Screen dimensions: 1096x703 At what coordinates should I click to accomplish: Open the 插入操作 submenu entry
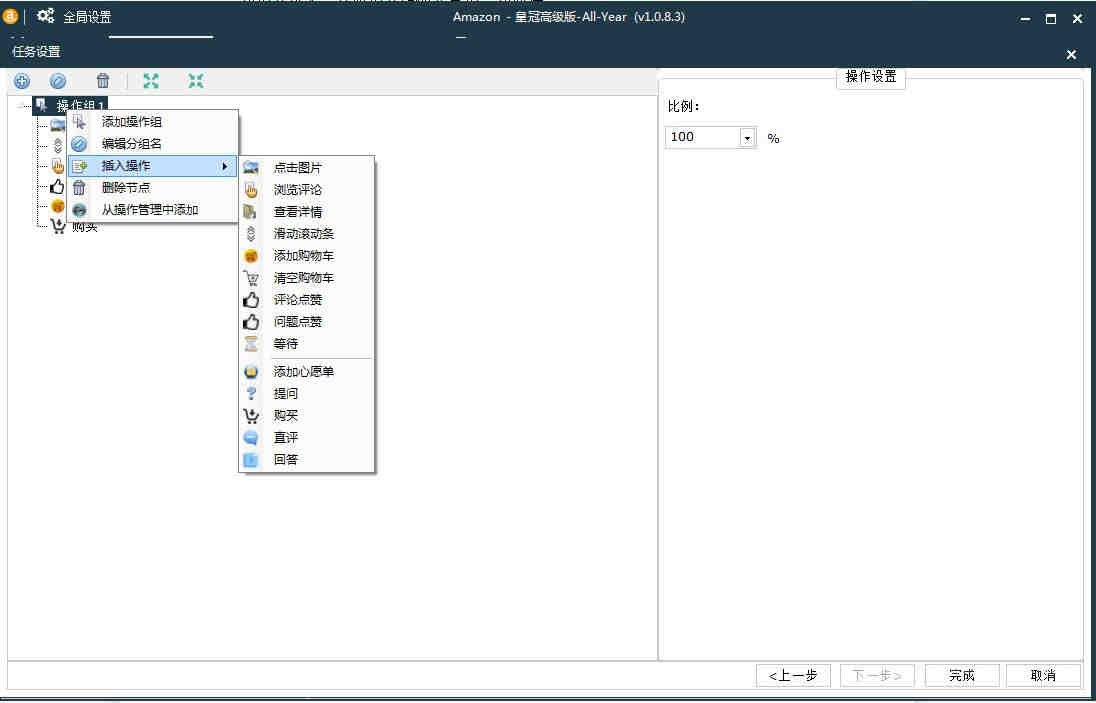click(x=152, y=166)
